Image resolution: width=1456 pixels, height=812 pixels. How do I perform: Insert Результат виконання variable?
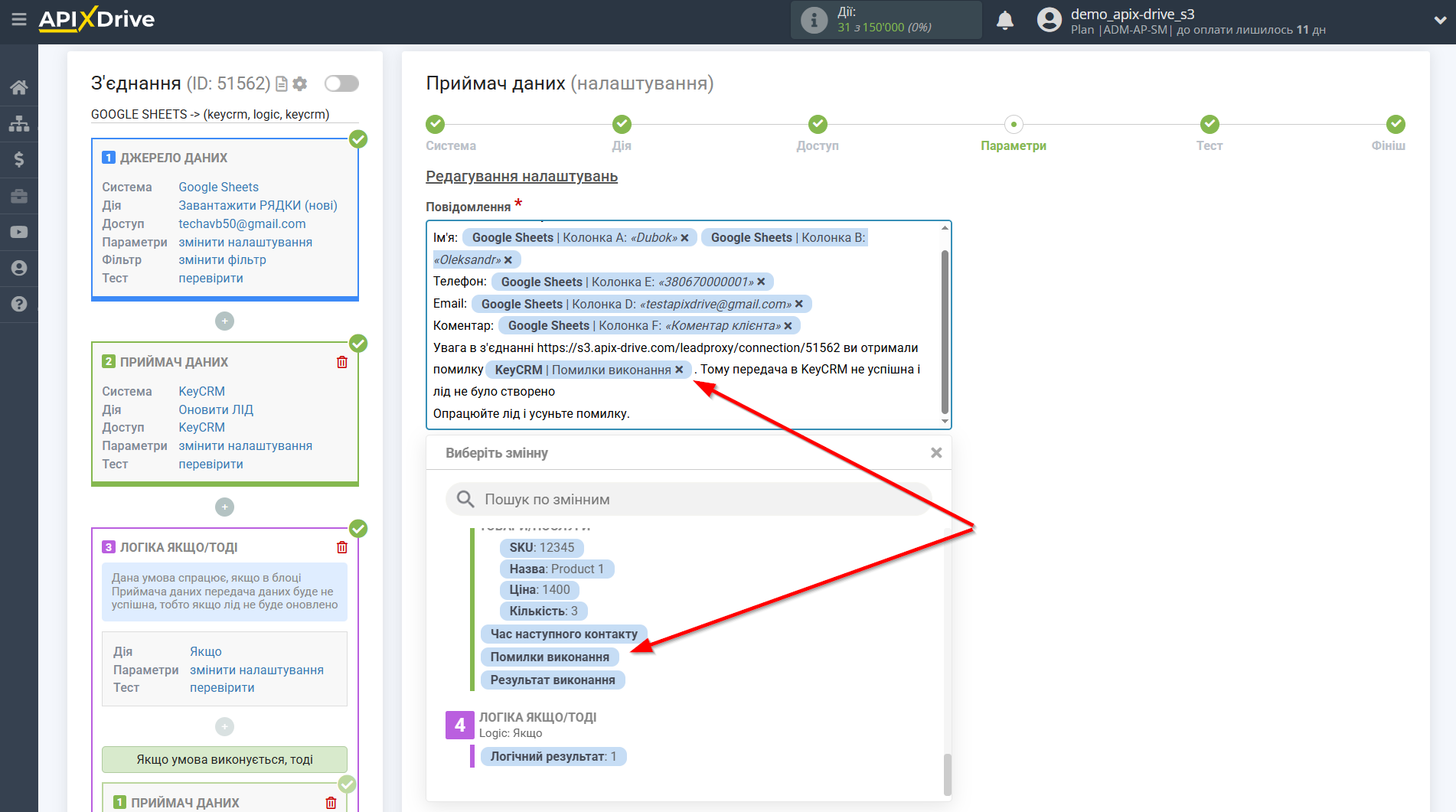click(x=553, y=680)
